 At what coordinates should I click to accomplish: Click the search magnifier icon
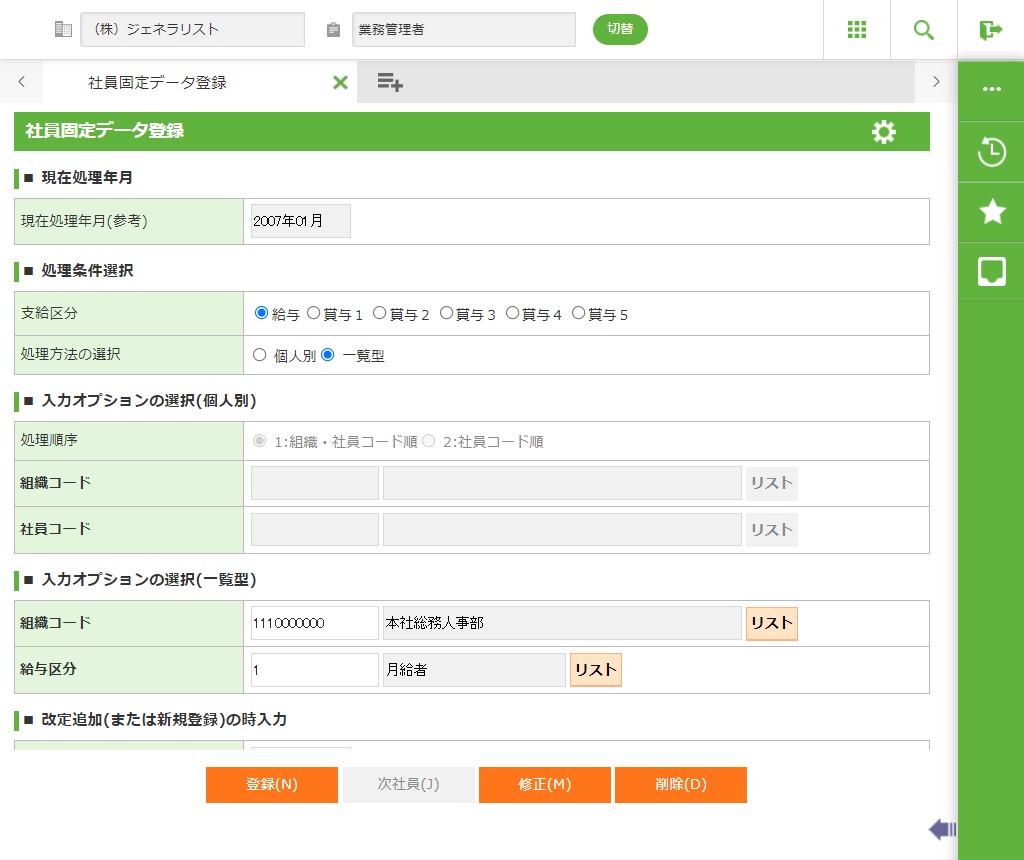tap(923, 30)
